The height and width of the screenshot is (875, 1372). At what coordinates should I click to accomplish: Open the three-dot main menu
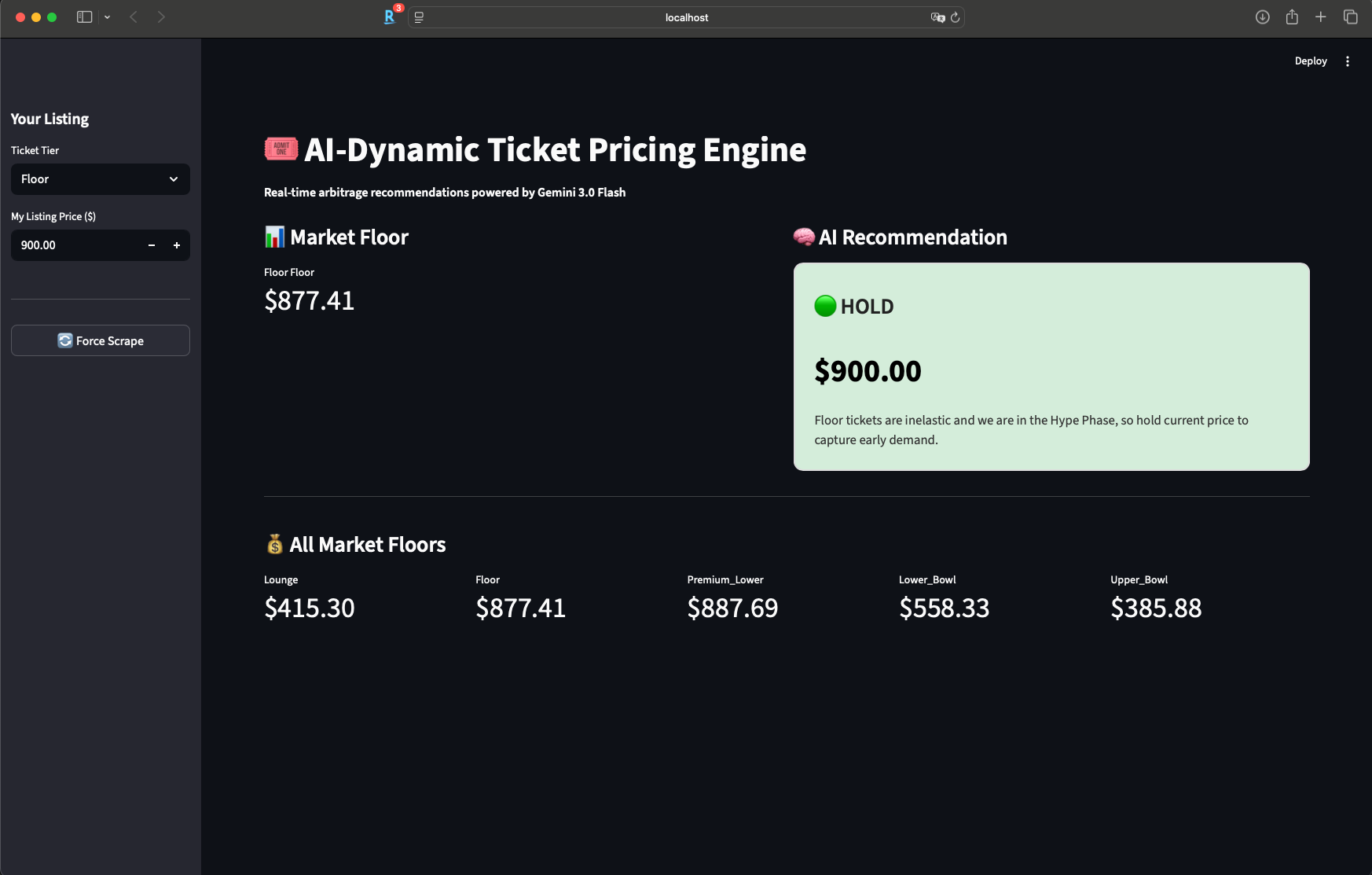(x=1348, y=61)
